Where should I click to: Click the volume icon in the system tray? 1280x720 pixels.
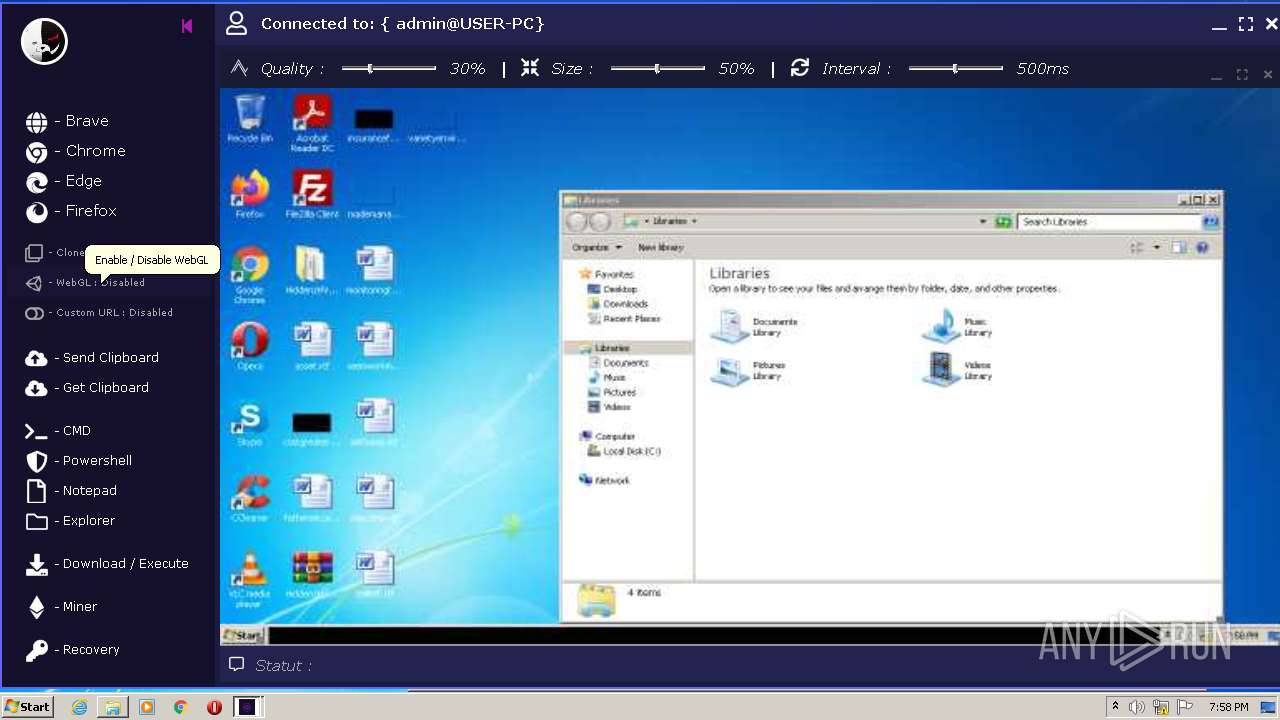[1137, 707]
